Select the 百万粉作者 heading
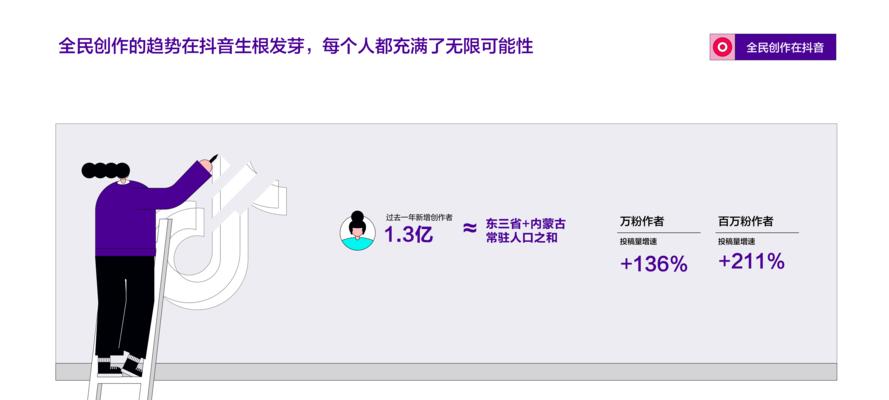Viewport: 889px width, 400px height. click(745, 222)
